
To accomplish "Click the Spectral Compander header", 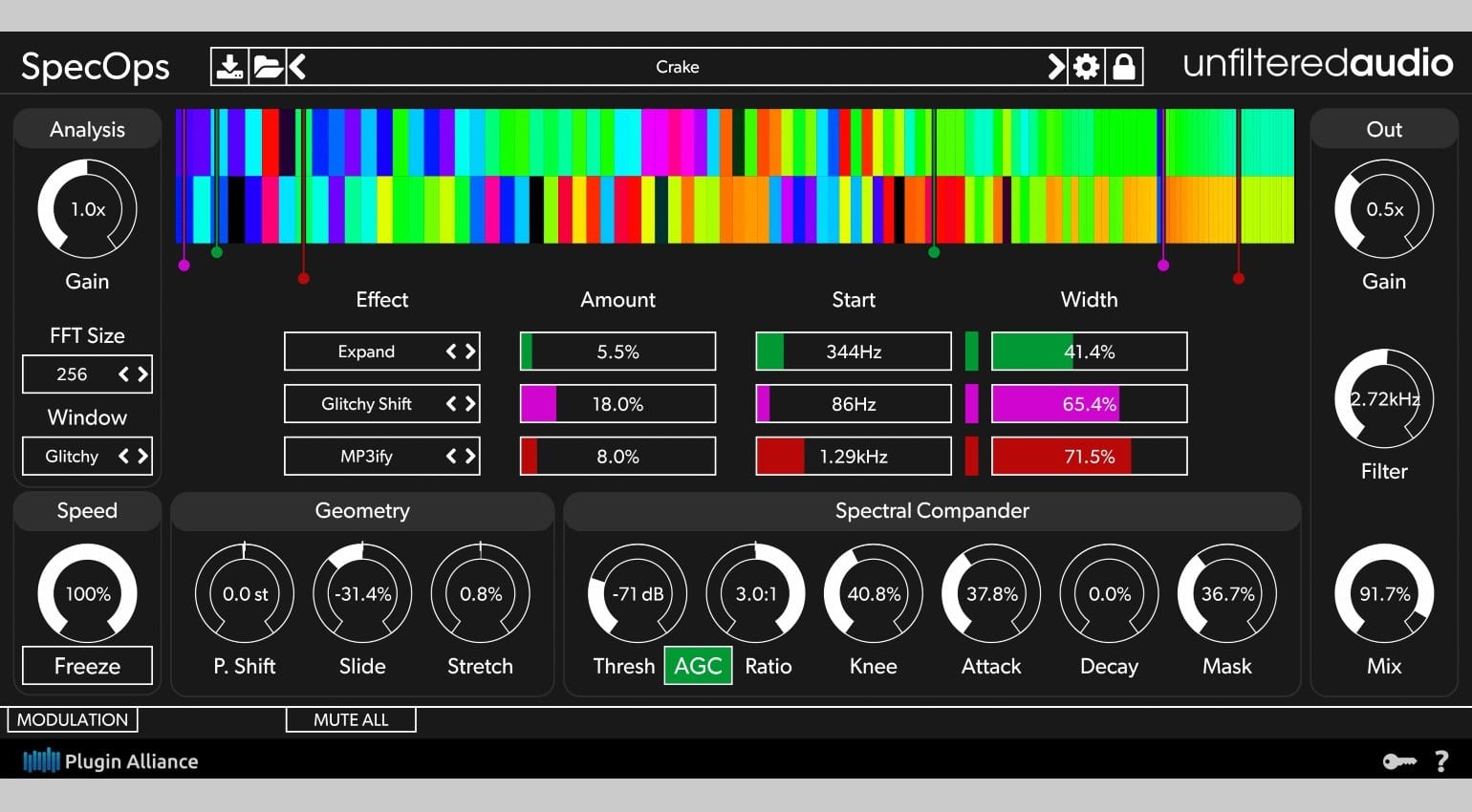I will pos(931,511).
